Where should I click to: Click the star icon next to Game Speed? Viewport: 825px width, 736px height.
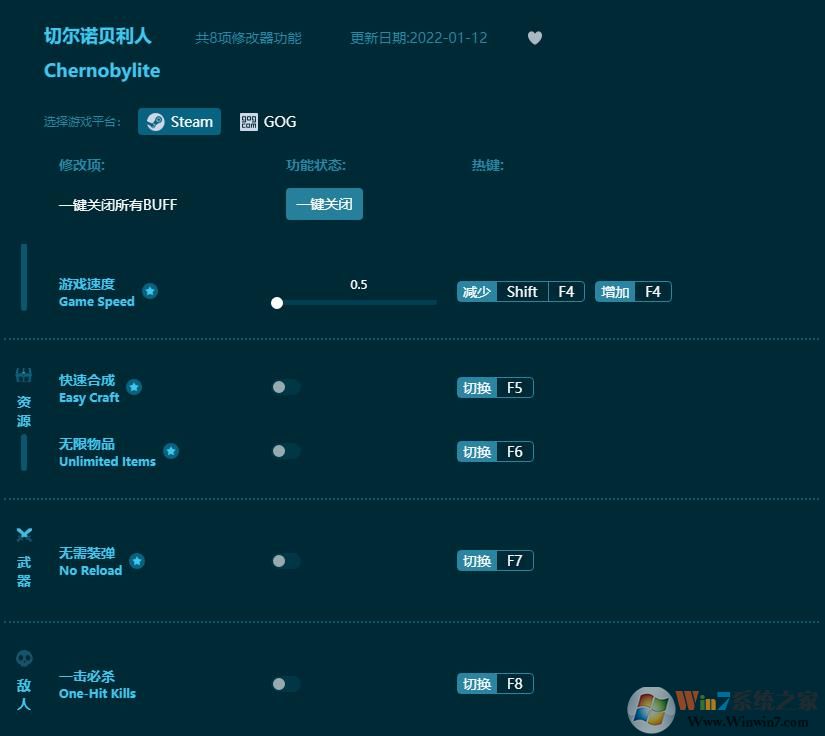tap(149, 291)
